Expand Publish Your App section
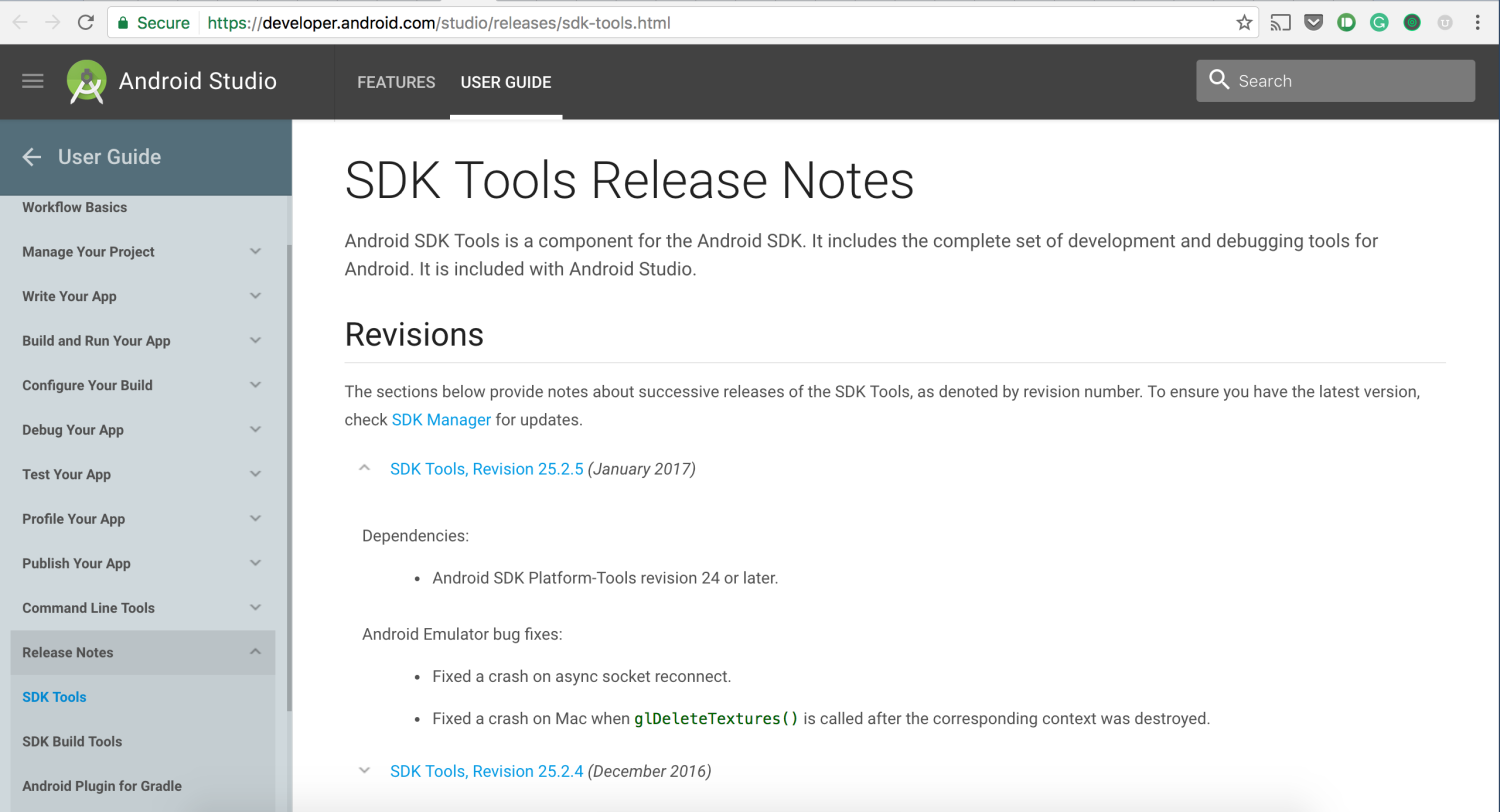 pyautogui.click(x=255, y=563)
